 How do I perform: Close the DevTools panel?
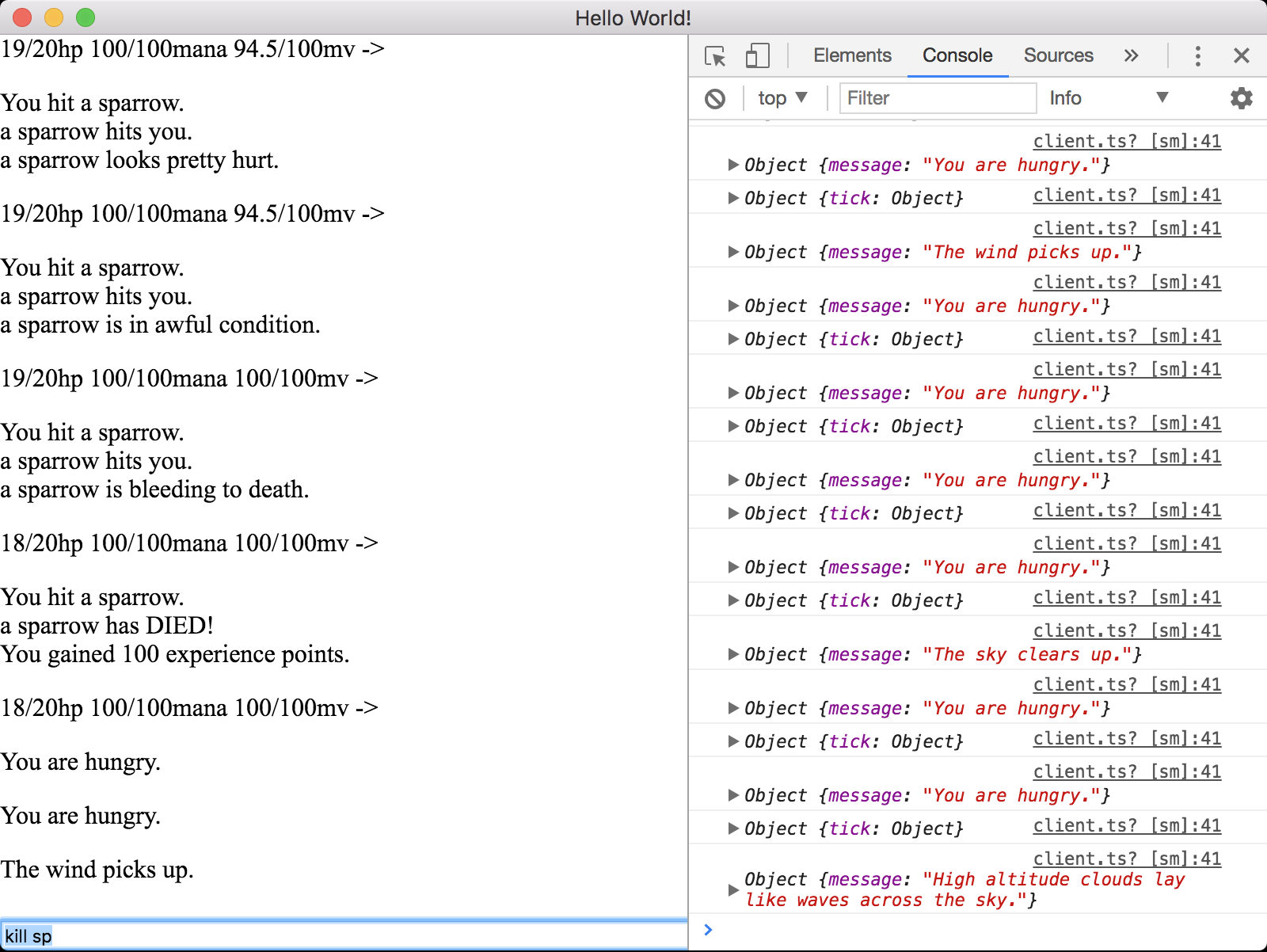1241,55
